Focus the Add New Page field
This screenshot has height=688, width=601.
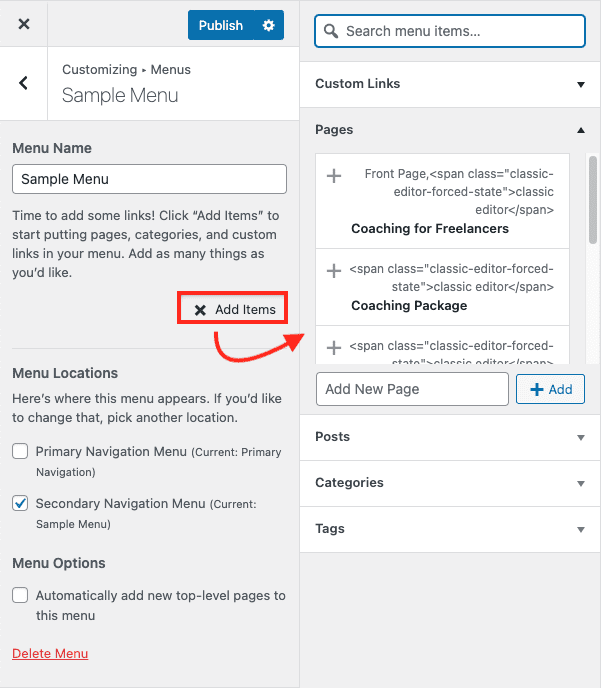[x=412, y=389]
